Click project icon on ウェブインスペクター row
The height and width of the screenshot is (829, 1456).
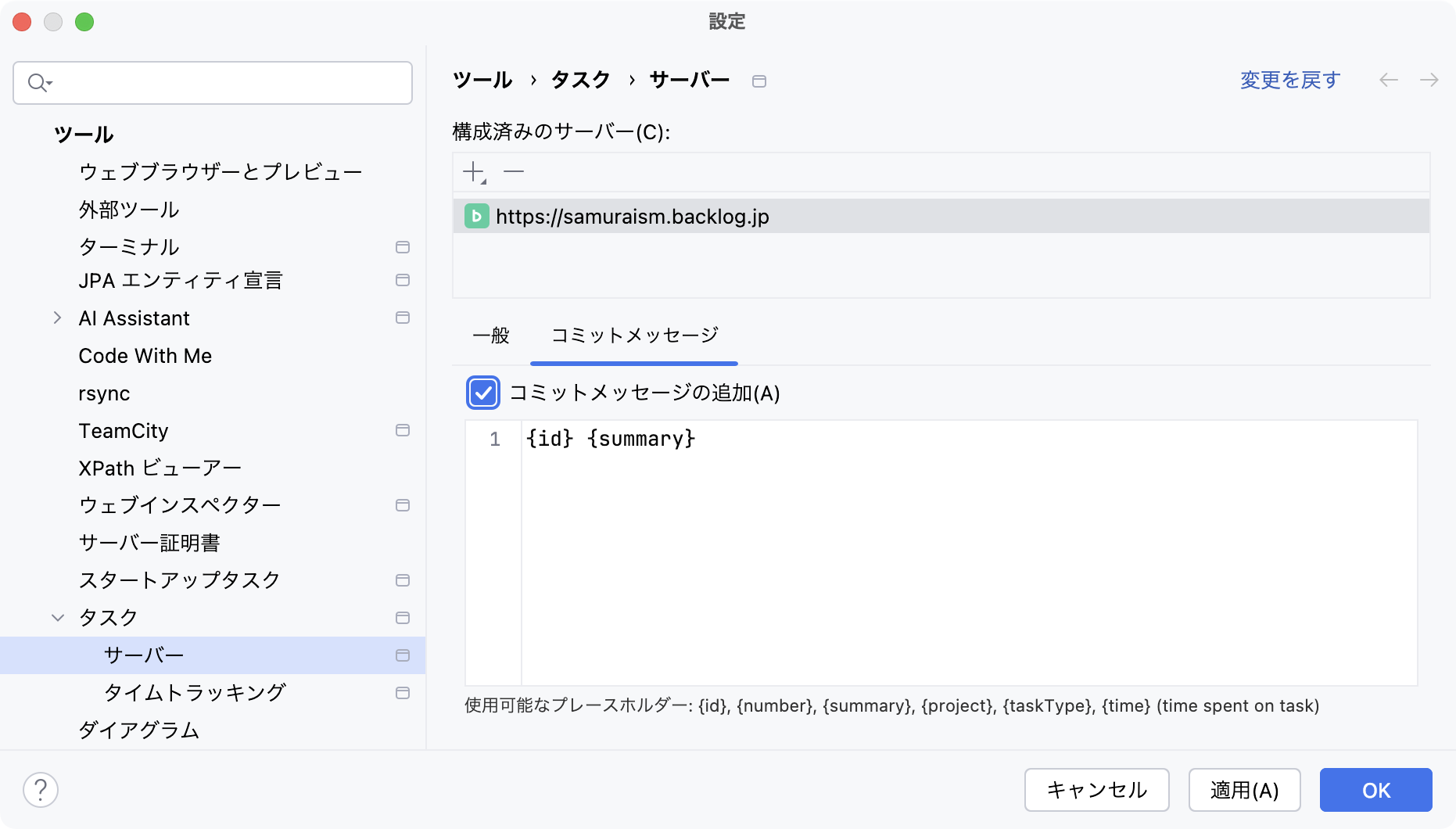click(403, 505)
